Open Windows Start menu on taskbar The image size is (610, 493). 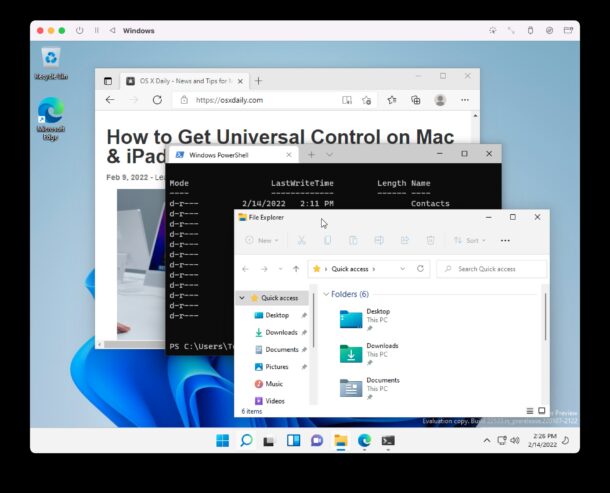[x=222, y=440]
